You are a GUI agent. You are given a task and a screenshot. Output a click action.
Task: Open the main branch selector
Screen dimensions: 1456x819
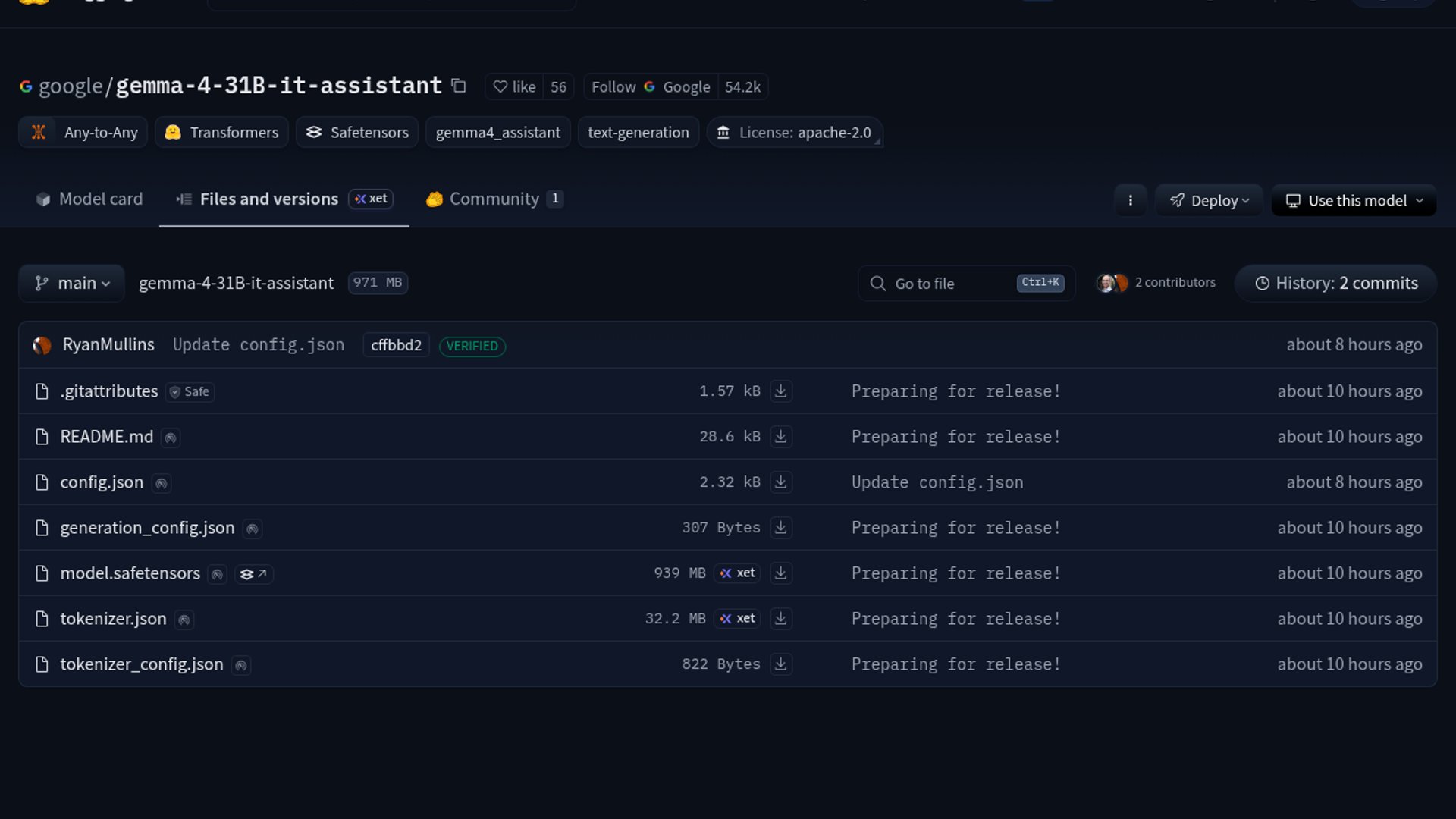click(71, 283)
